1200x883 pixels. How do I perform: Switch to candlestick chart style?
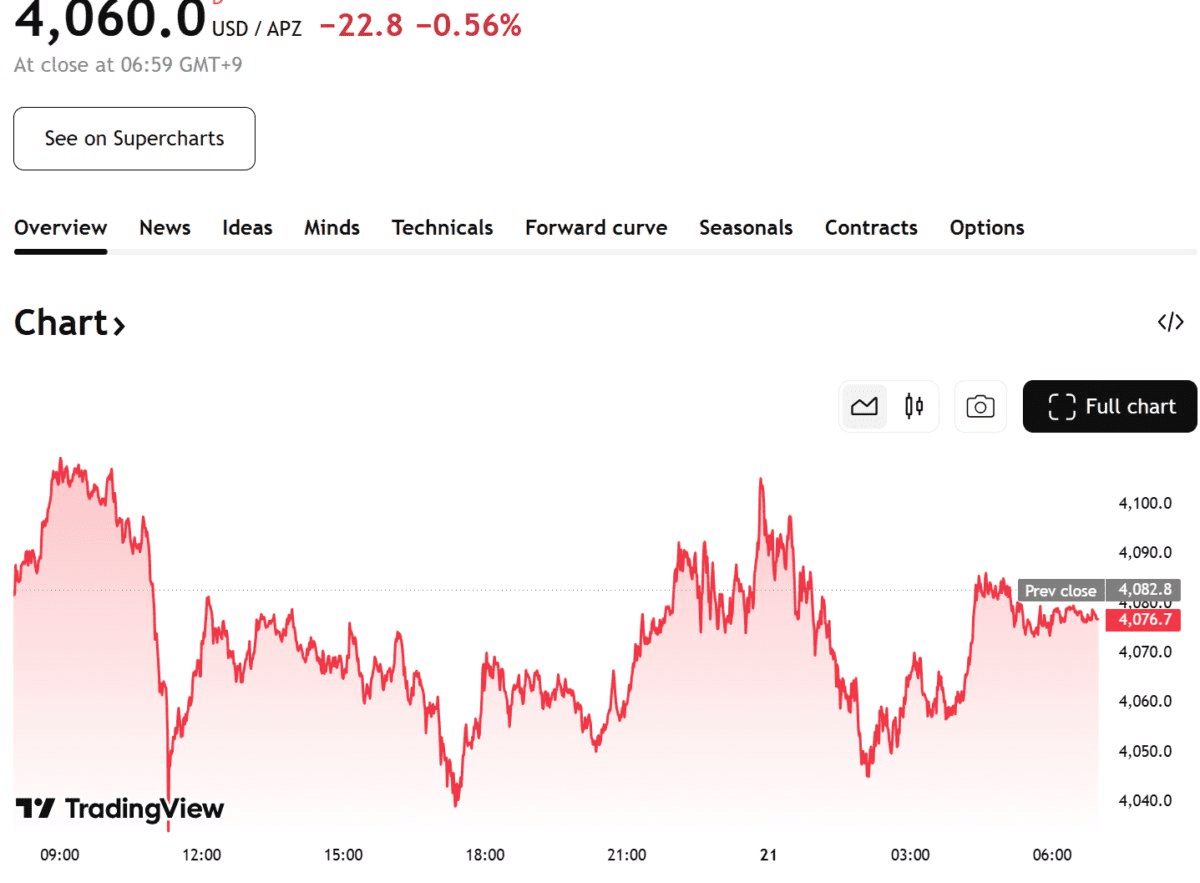tap(913, 407)
